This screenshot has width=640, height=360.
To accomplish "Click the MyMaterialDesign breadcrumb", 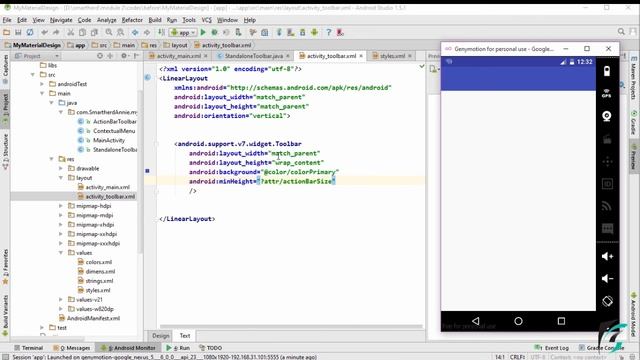I will tap(33, 45).
